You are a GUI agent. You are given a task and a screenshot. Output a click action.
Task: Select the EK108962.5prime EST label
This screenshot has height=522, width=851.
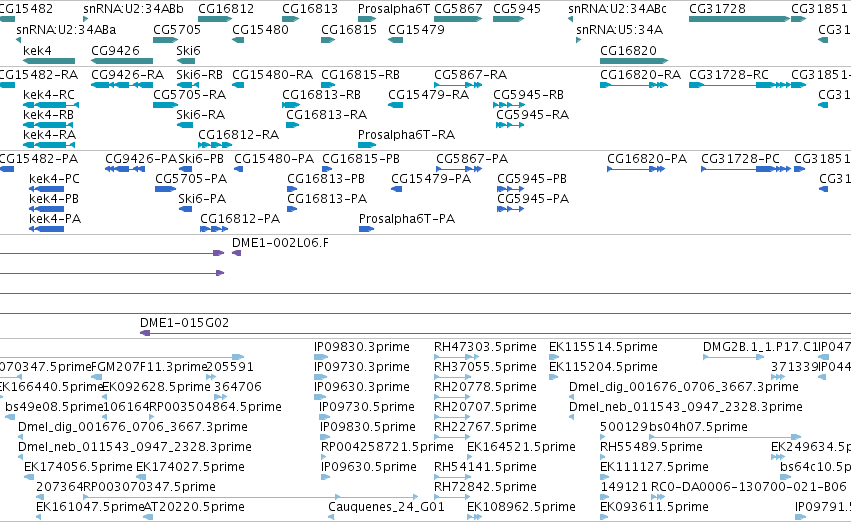[521, 507]
